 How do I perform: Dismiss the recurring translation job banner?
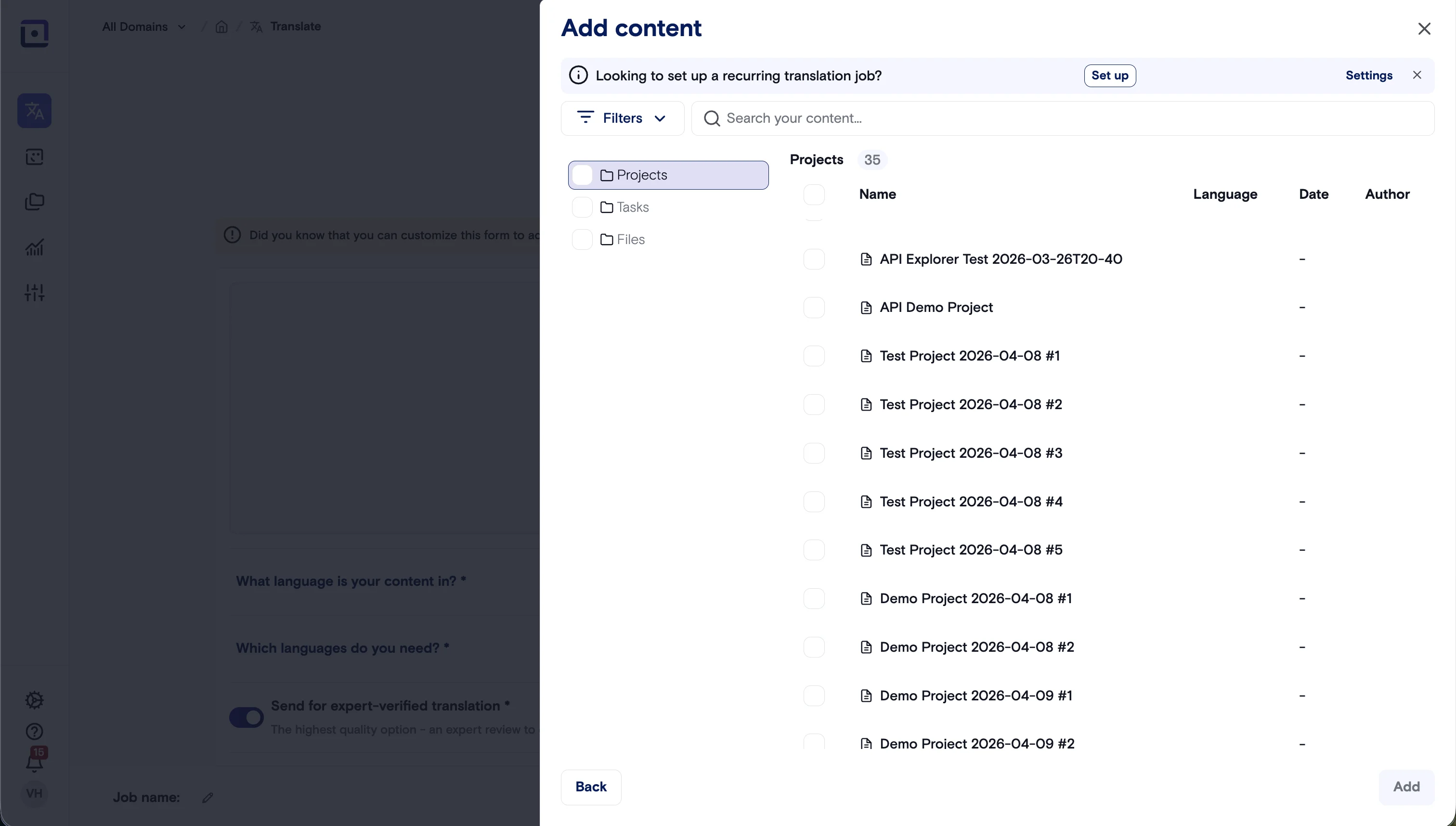tap(1417, 75)
